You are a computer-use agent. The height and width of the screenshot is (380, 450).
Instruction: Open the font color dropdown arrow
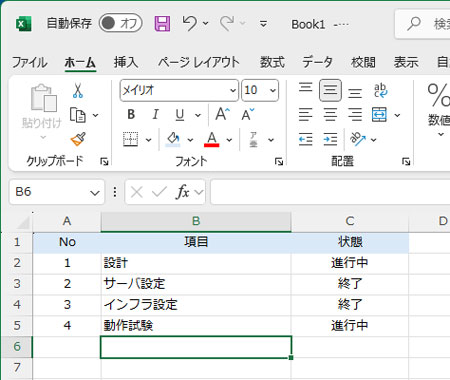(229, 140)
